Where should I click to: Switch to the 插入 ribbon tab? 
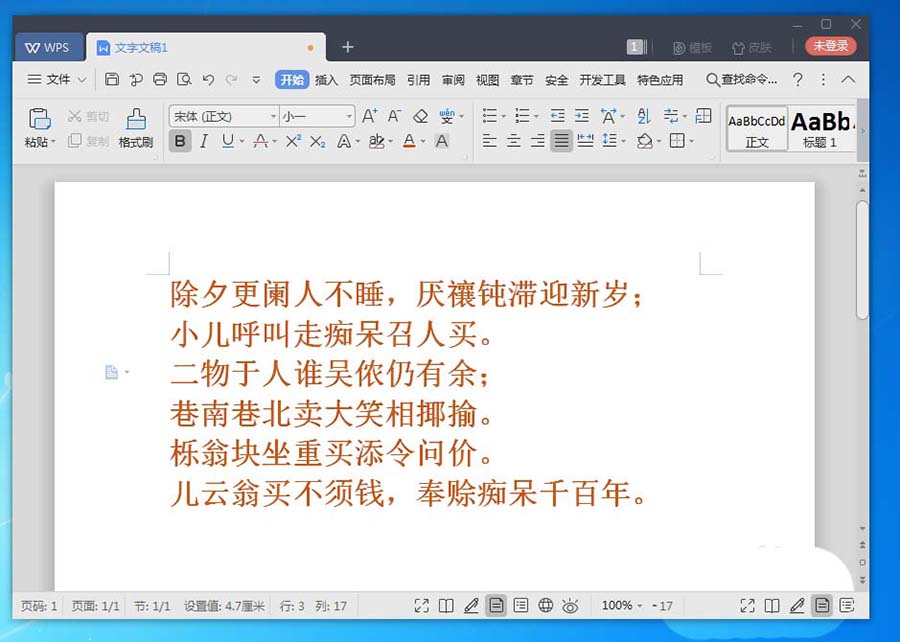point(325,80)
